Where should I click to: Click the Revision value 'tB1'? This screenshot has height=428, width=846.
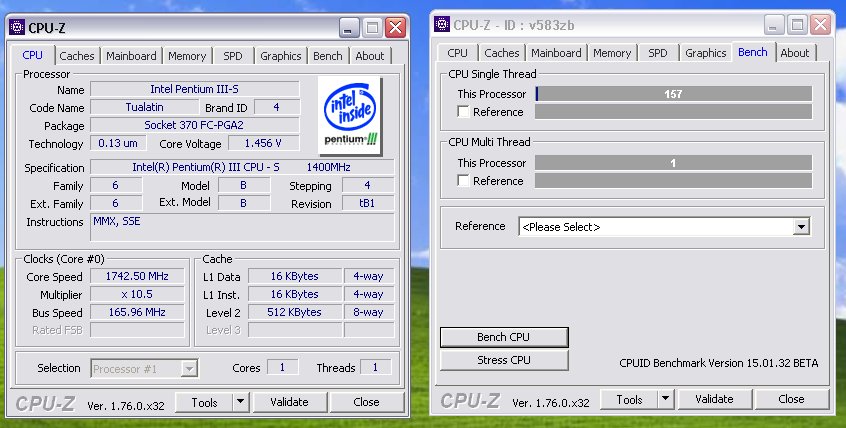tap(367, 203)
